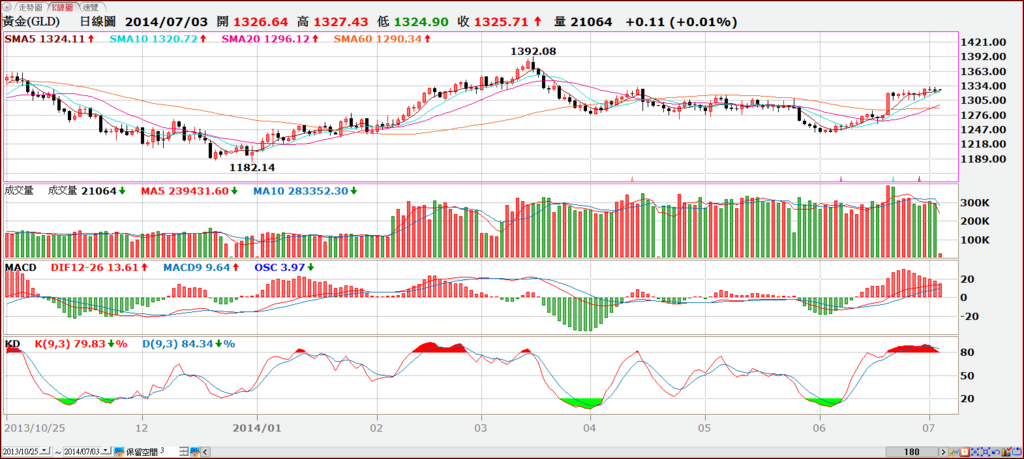Click the 保留空間 value field showing 3
The width and height of the screenshot is (1024, 459).
tap(169, 451)
